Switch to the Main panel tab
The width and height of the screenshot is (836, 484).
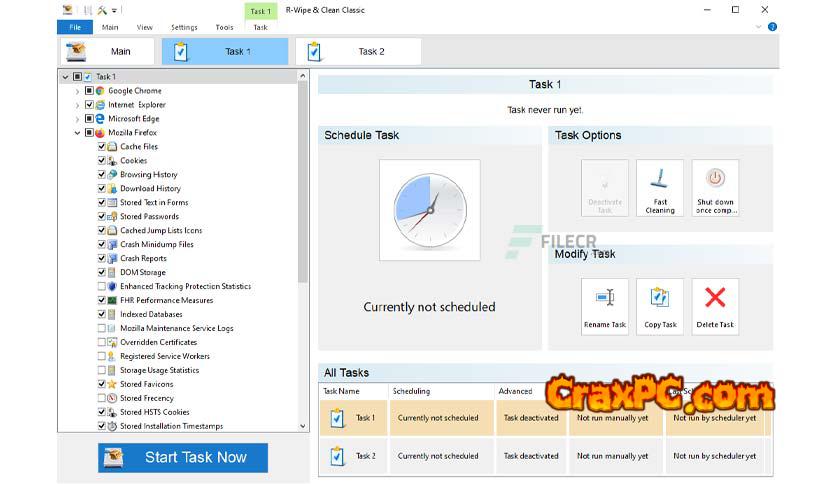[x=108, y=51]
